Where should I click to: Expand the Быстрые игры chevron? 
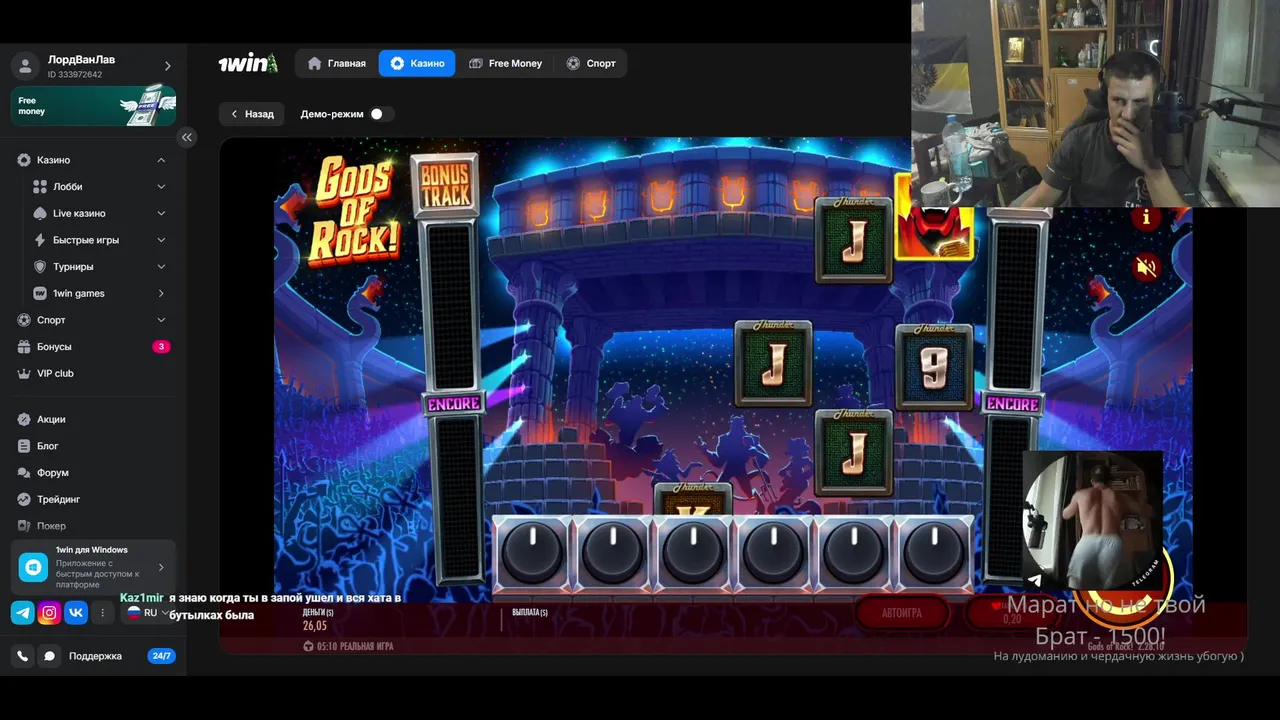click(x=161, y=240)
